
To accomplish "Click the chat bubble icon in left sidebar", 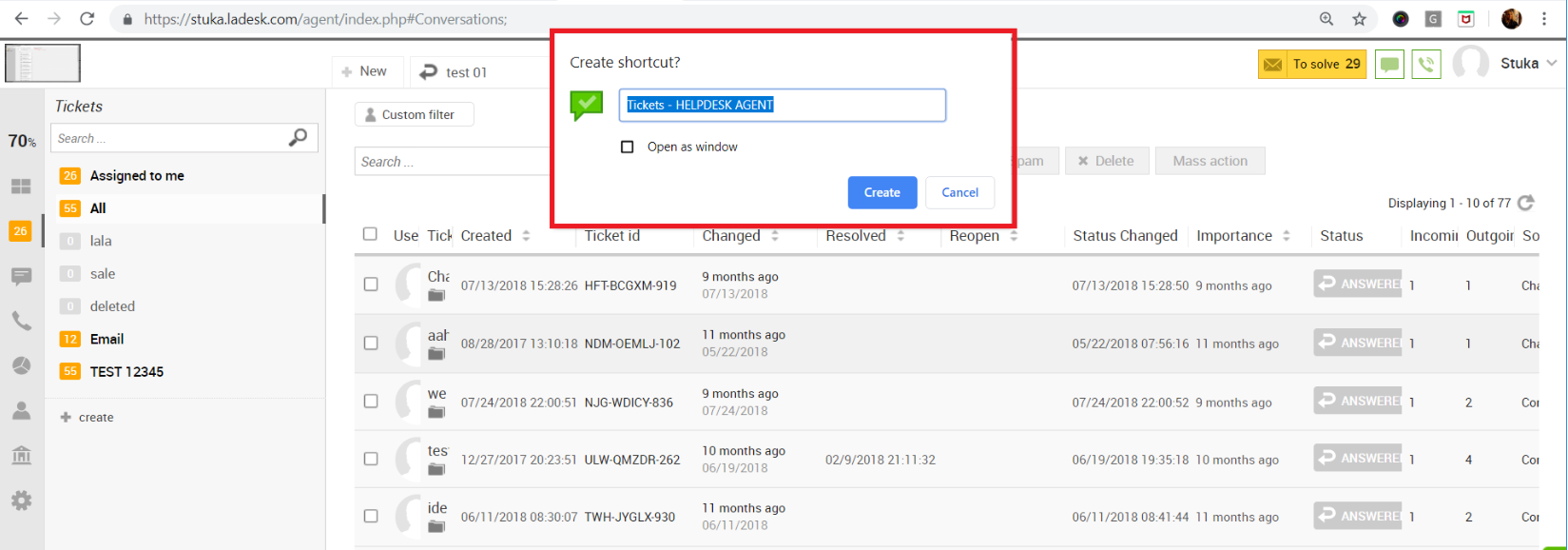I will pyautogui.click(x=21, y=276).
